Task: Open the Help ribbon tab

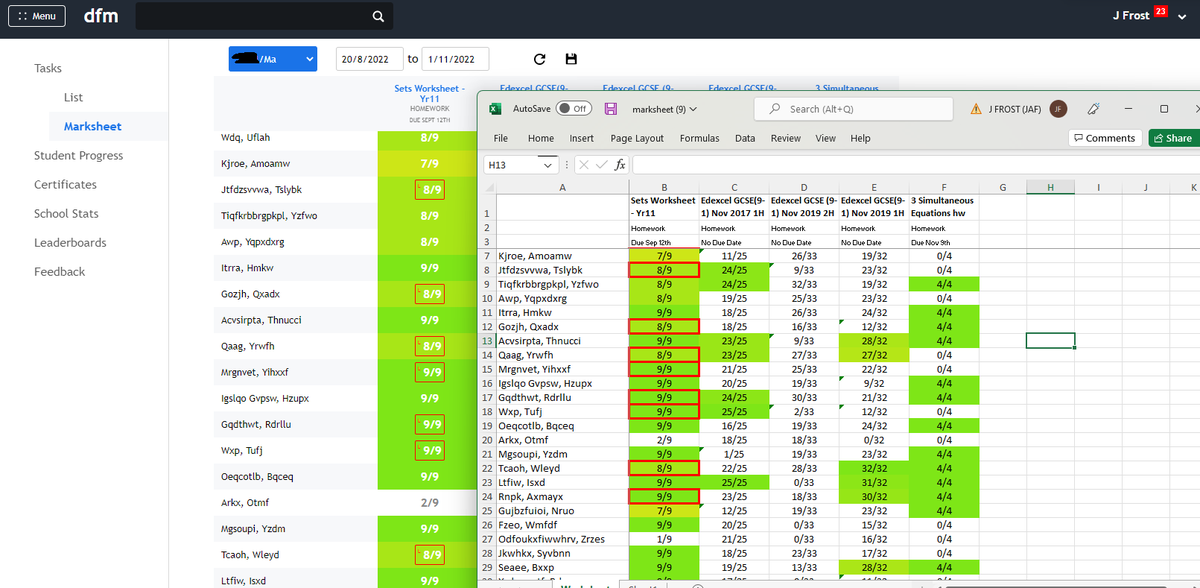Action: 860,138
